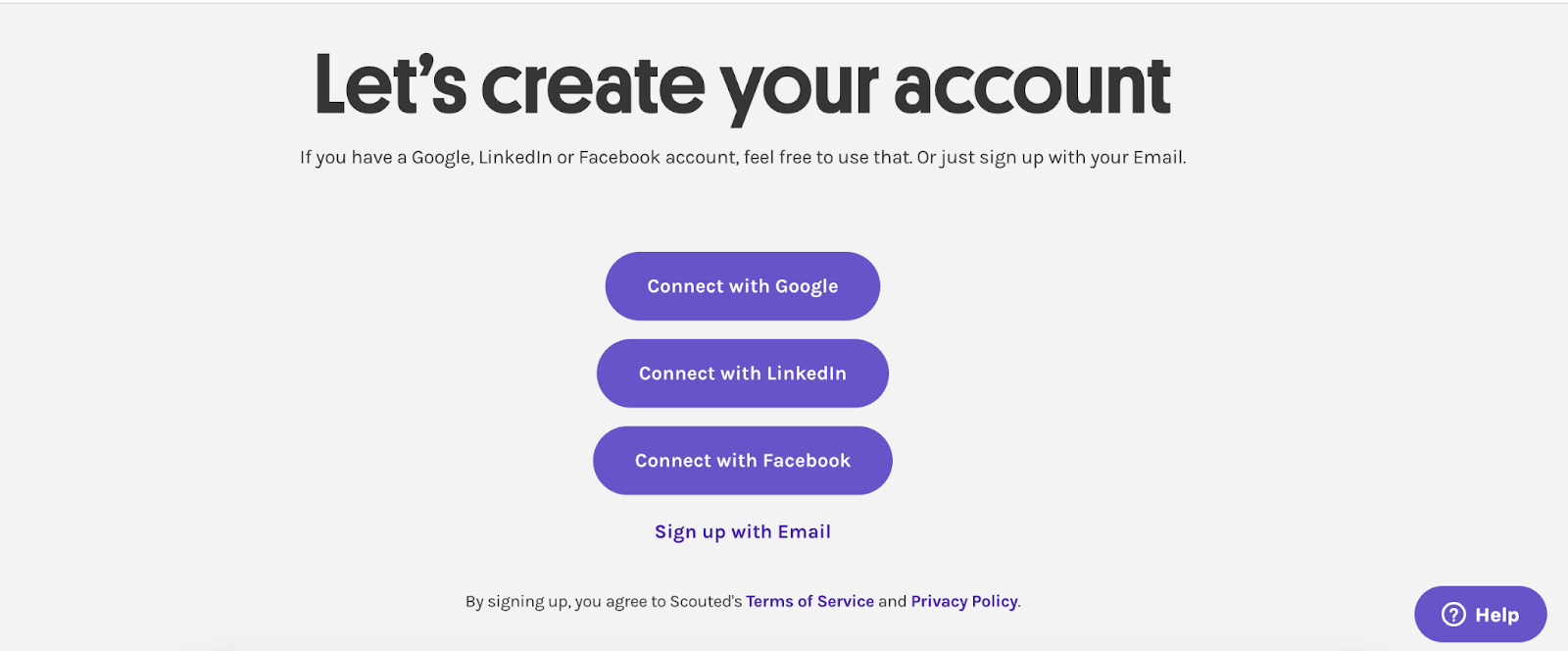Click the subtitle mentioning Google, LinkedIn or Facebook
Screen dimensions: 1568x651
[x=742, y=157]
